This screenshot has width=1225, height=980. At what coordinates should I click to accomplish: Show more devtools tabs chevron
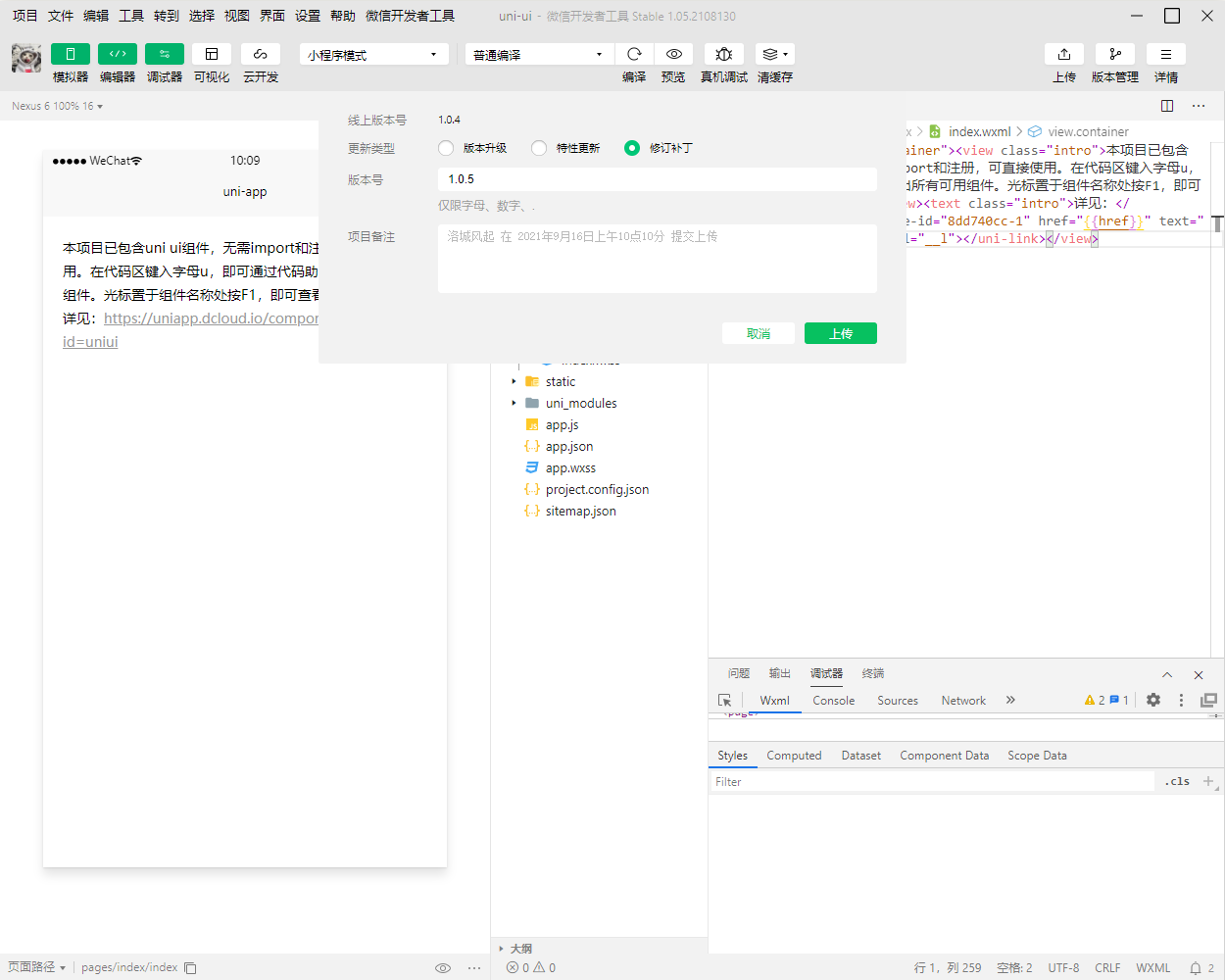click(x=1010, y=700)
